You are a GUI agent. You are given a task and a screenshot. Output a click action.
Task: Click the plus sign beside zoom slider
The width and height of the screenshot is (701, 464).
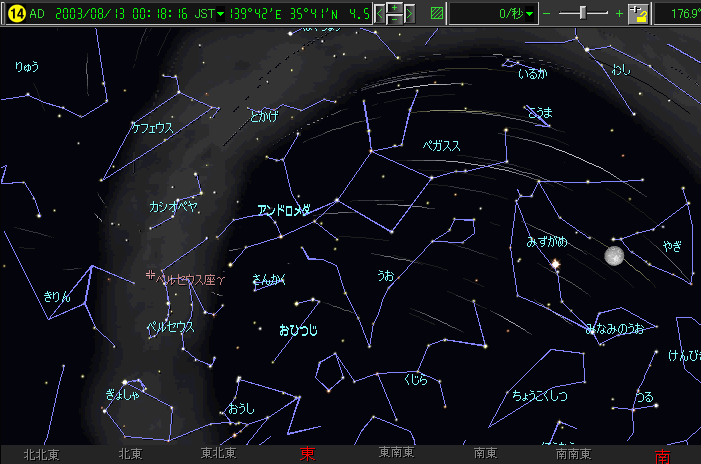coord(620,13)
